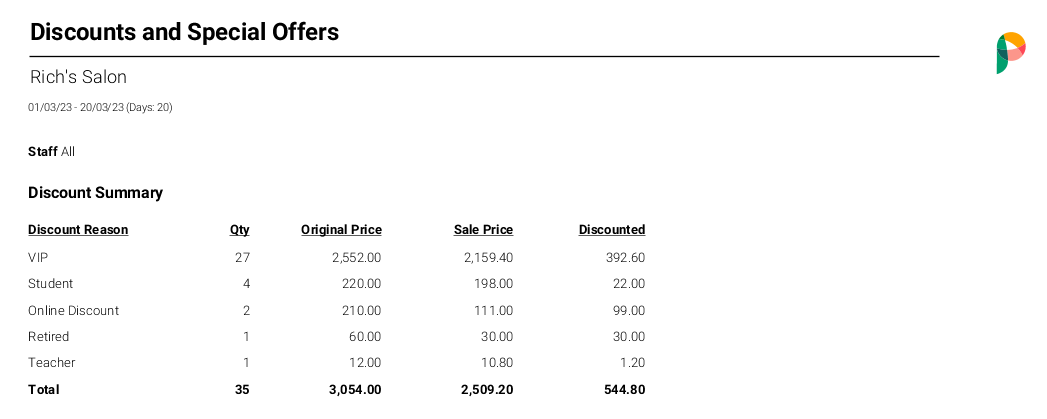The width and height of the screenshot is (1047, 419).
Task: Click the Staff All filter label
Action: [x=51, y=152]
